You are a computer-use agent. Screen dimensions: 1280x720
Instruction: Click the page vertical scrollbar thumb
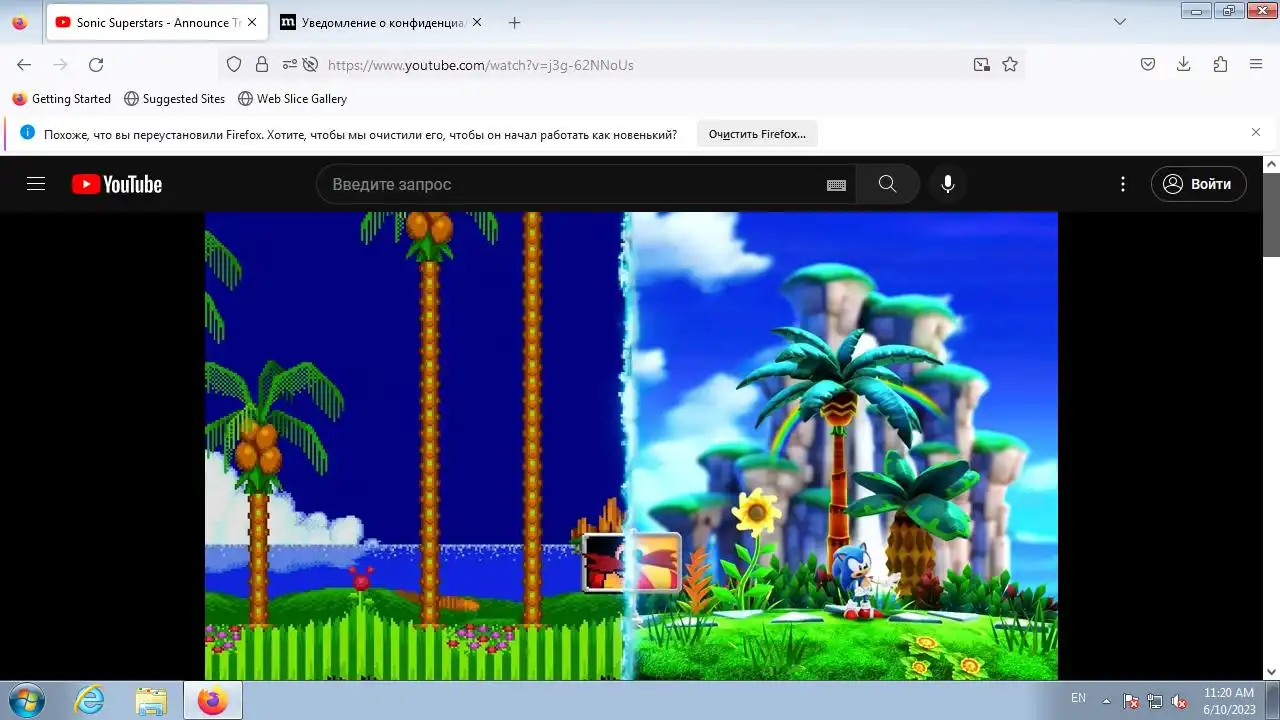coord(1271,213)
